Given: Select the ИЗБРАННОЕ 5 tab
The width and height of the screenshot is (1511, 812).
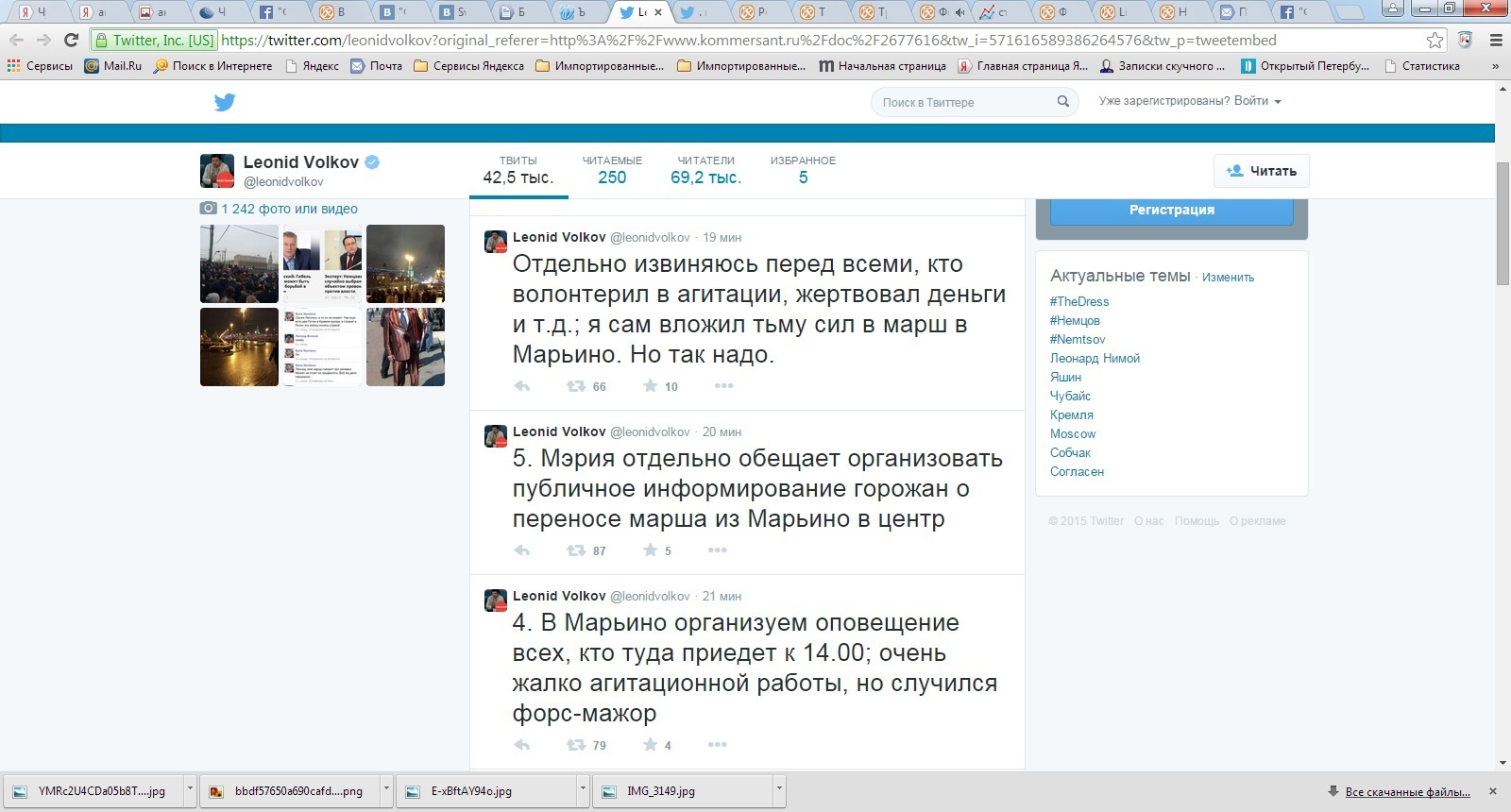Looking at the screenshot, I should pos(803,171).
